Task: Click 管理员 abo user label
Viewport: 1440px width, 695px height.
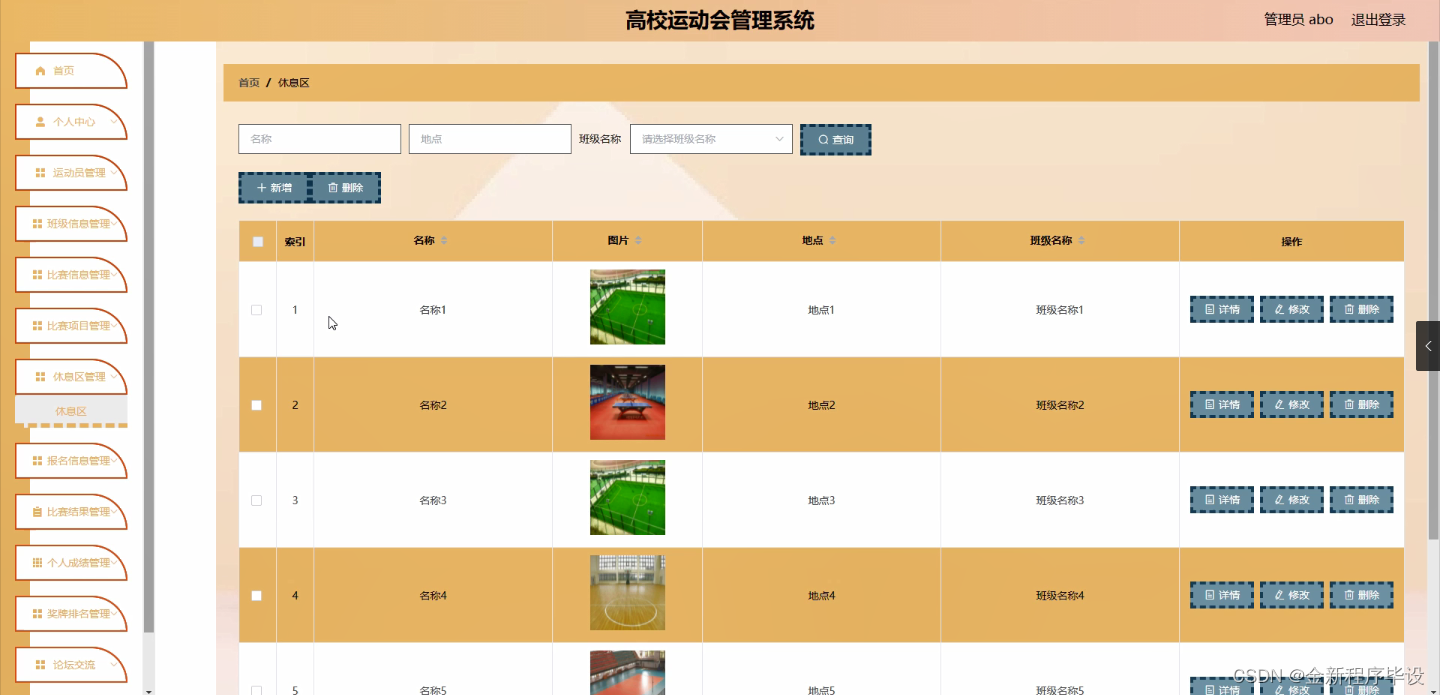Action: pyautogui.click(x=1298, y=19)
